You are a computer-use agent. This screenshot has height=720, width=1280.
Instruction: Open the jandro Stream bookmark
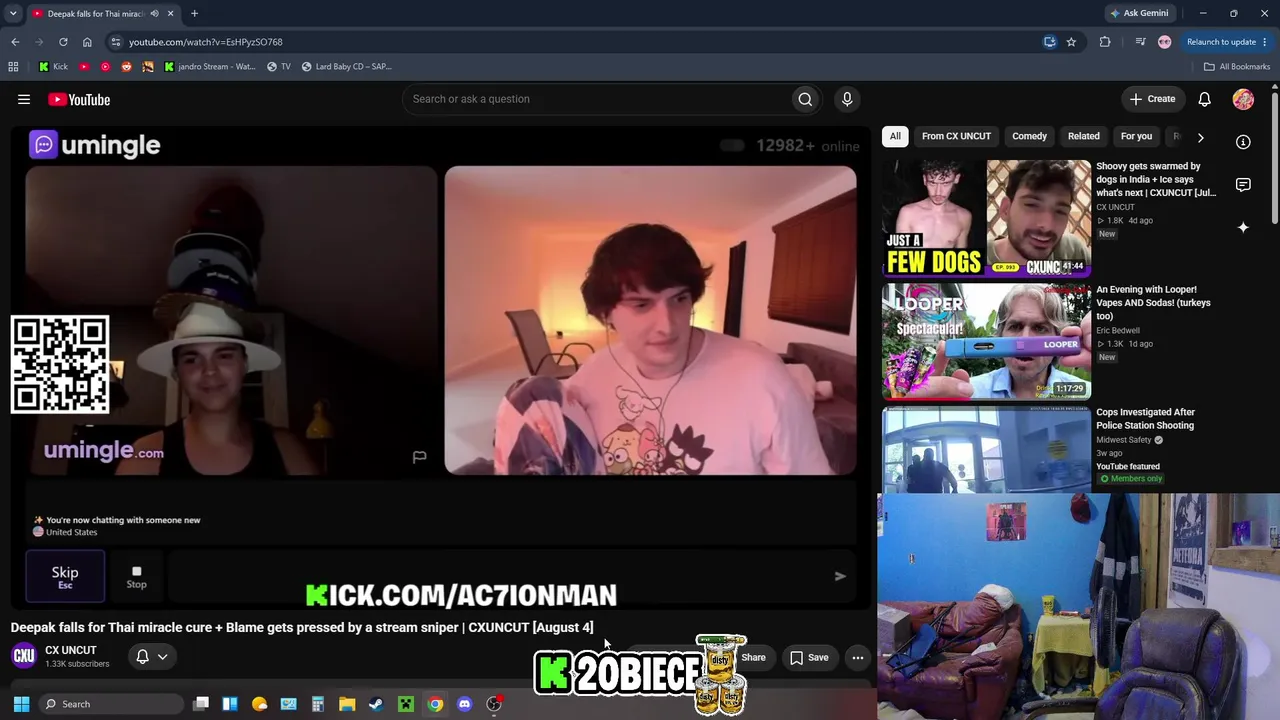[209, 67]
